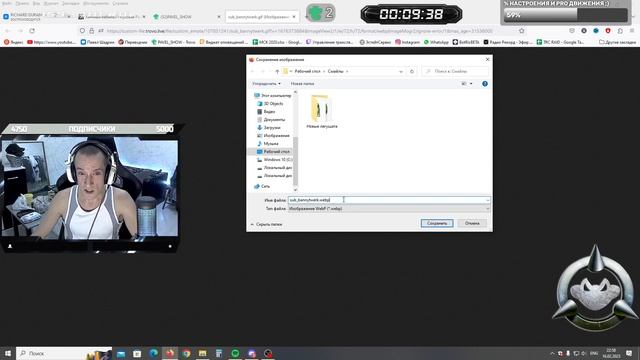Open the calculator taskbar icon
Viewport: 640px width, 360px height.
tap(219, 353)
